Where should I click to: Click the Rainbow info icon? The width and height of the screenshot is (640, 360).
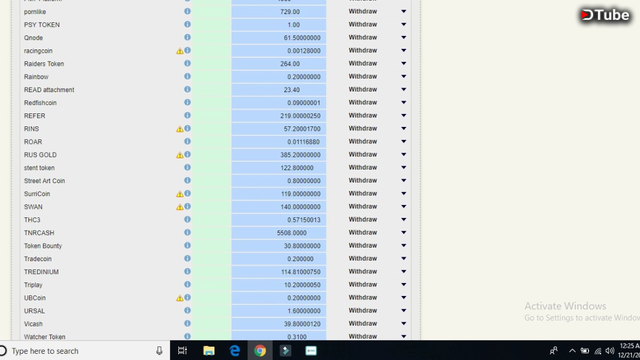[187, 76]
